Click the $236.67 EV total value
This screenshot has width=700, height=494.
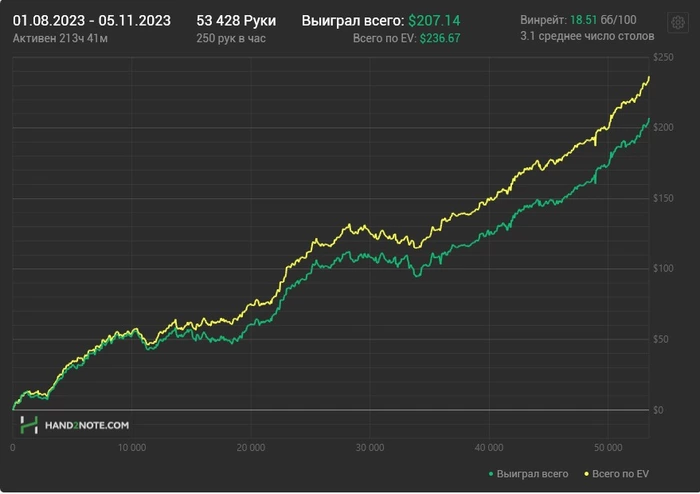tap(440, 38)
